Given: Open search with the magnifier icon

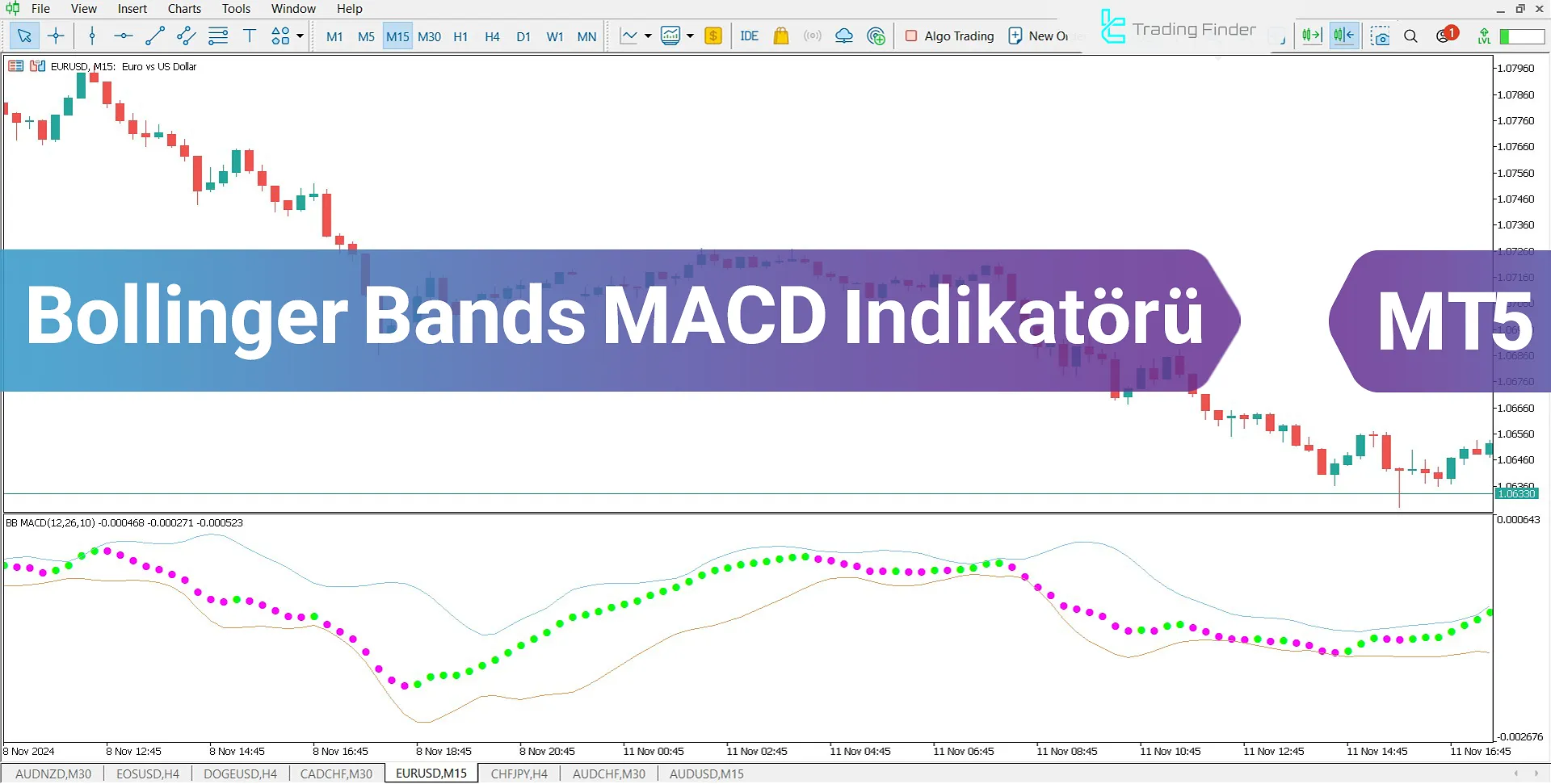Looking at the screenshot, I should (x=1411, y=36).
